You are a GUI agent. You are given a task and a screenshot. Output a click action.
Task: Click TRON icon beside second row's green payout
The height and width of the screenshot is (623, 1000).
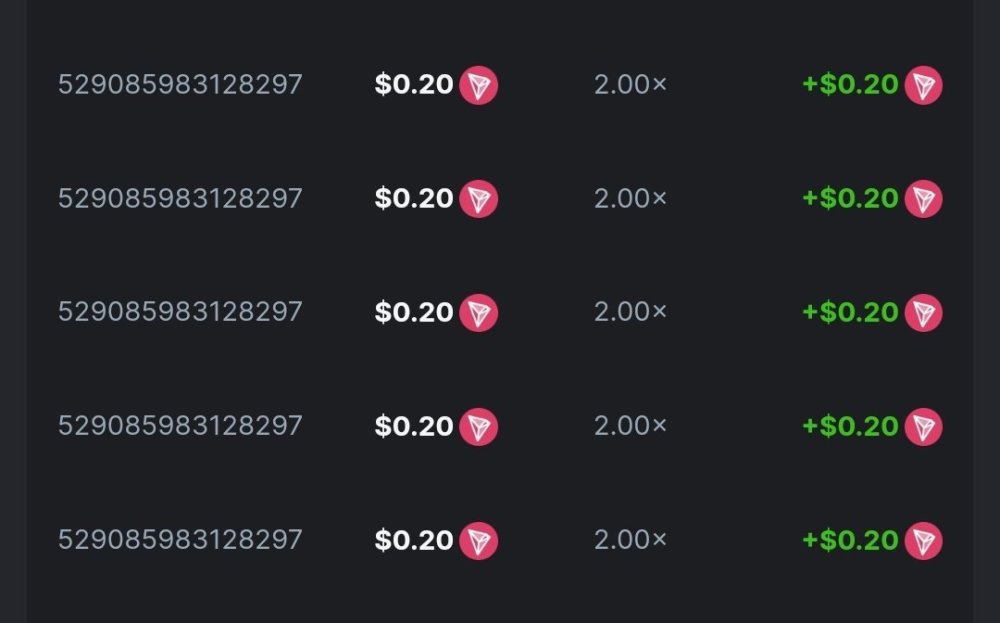point(923,199)
